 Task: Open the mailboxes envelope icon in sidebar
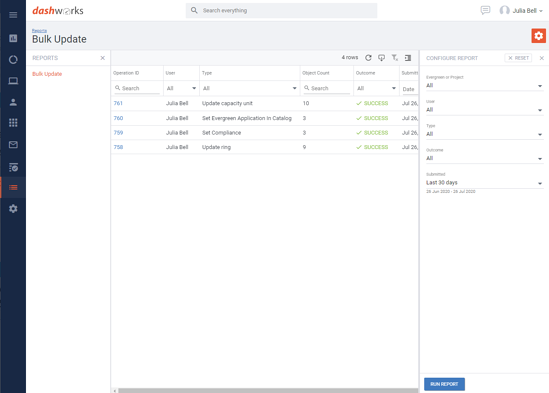[13, 145]
